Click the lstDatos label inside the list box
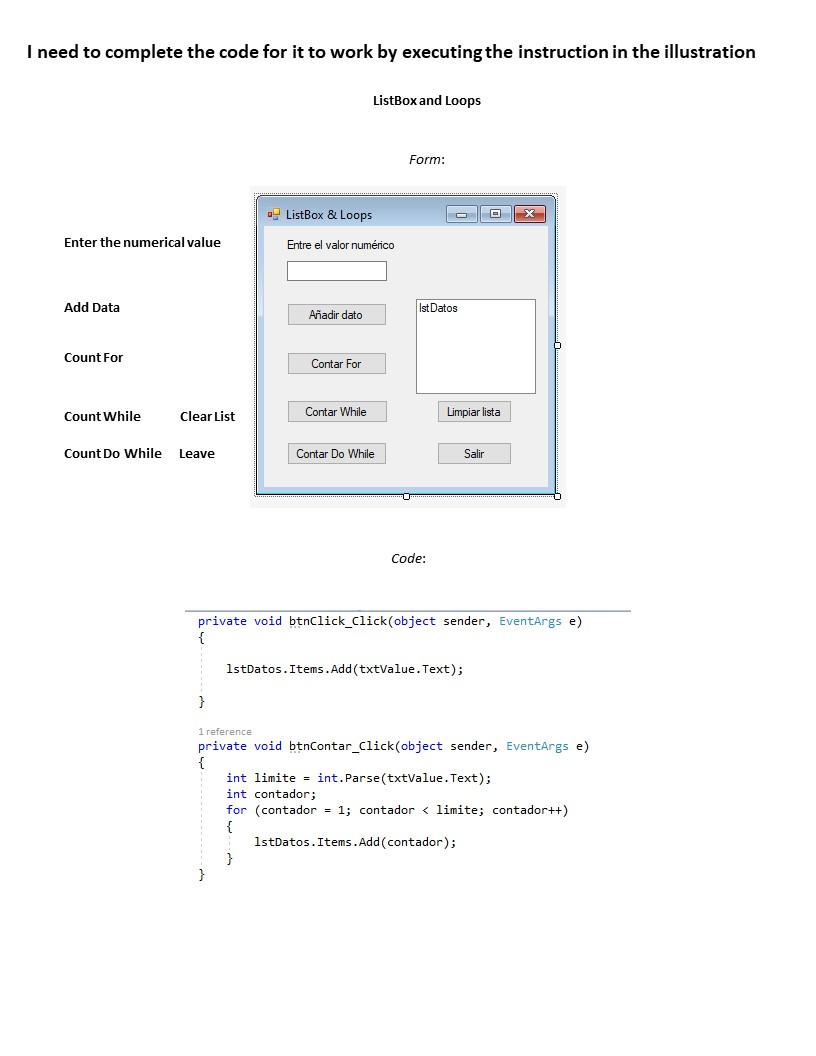The height and width of the screenshot is (1056, 816). [437, 308]
